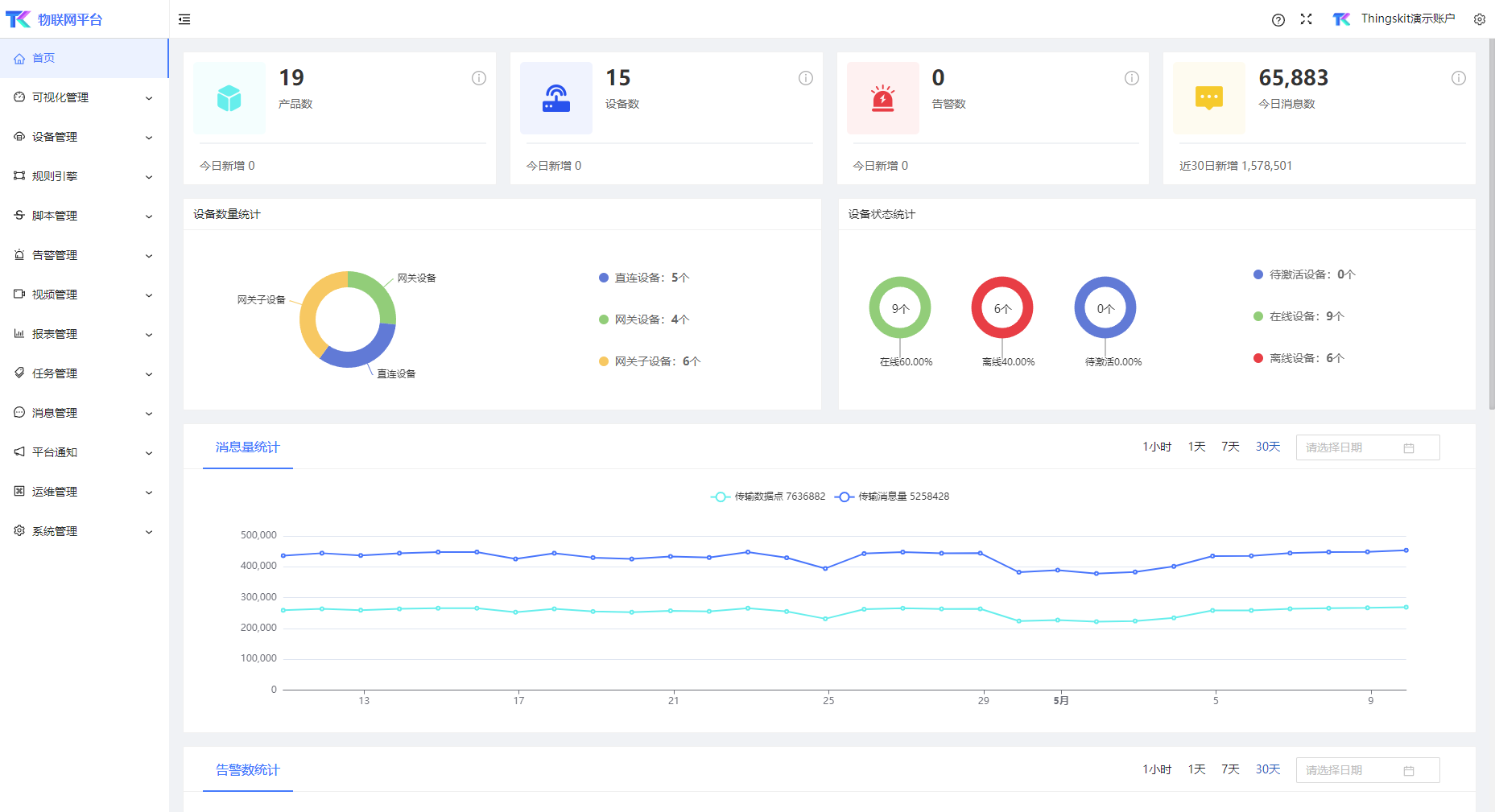This screenshot has height=812, width=1495.
Task: Click the platform logo in sidebar header
Action: [x=18, y=19]
